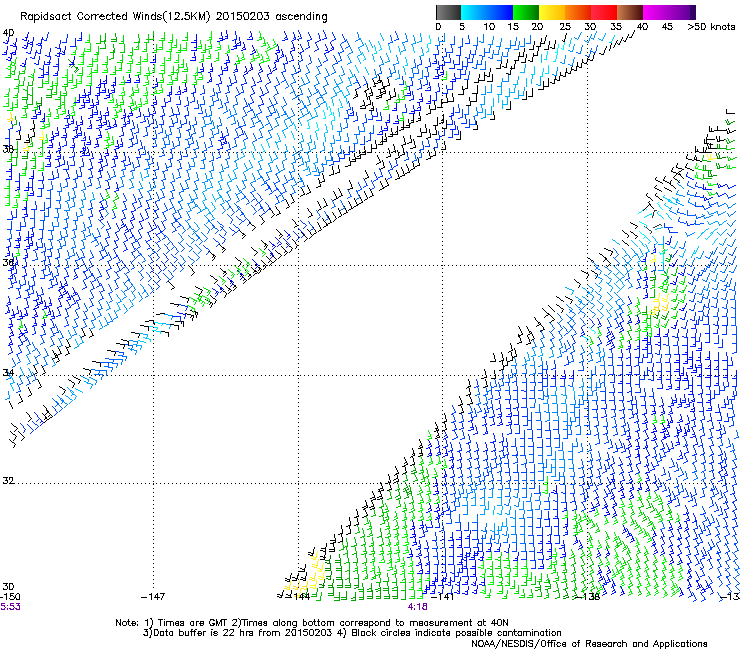Click the '25' legend scale label
Screen dimensions: 740x650
(x=565, y=27)
